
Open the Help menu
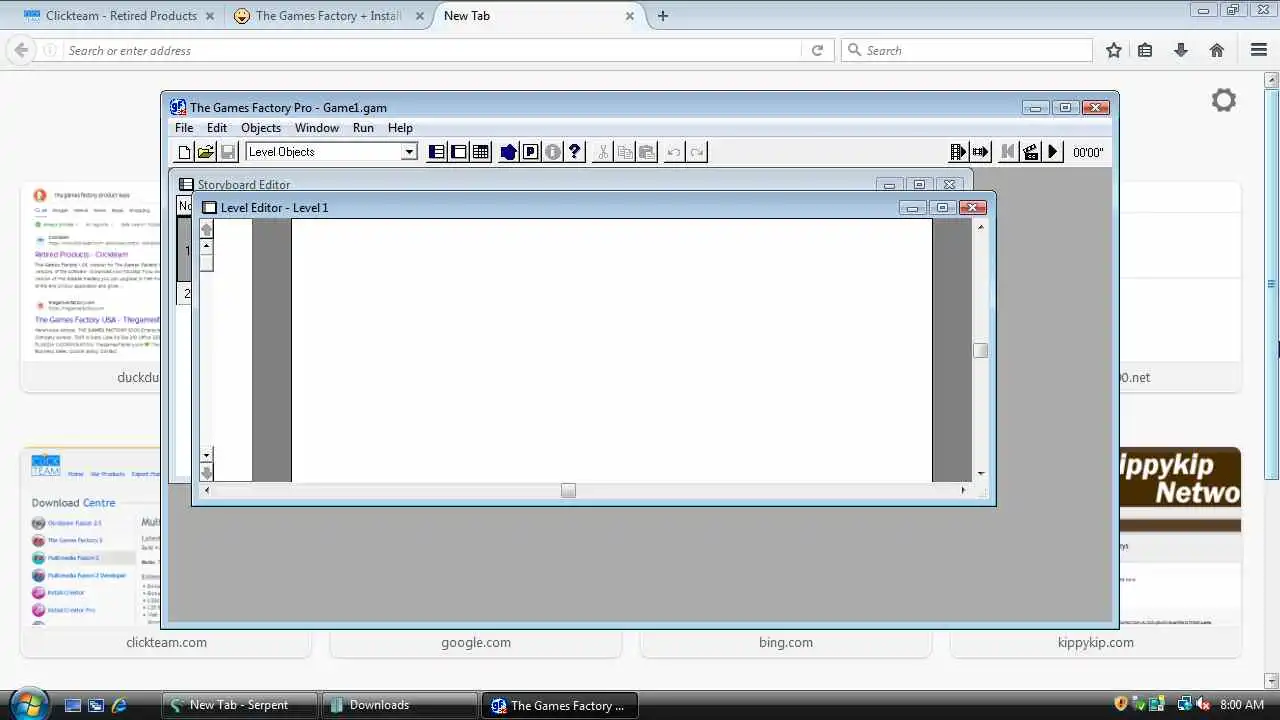click(x=400, y=128)
